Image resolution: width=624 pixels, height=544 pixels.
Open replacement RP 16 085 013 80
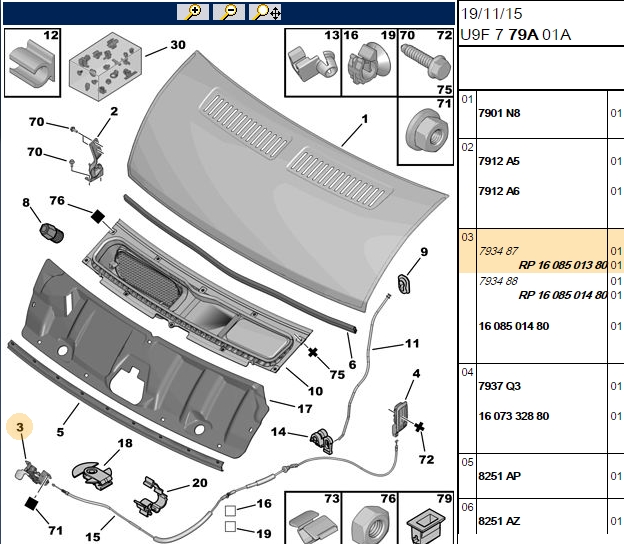coord(563,265)
